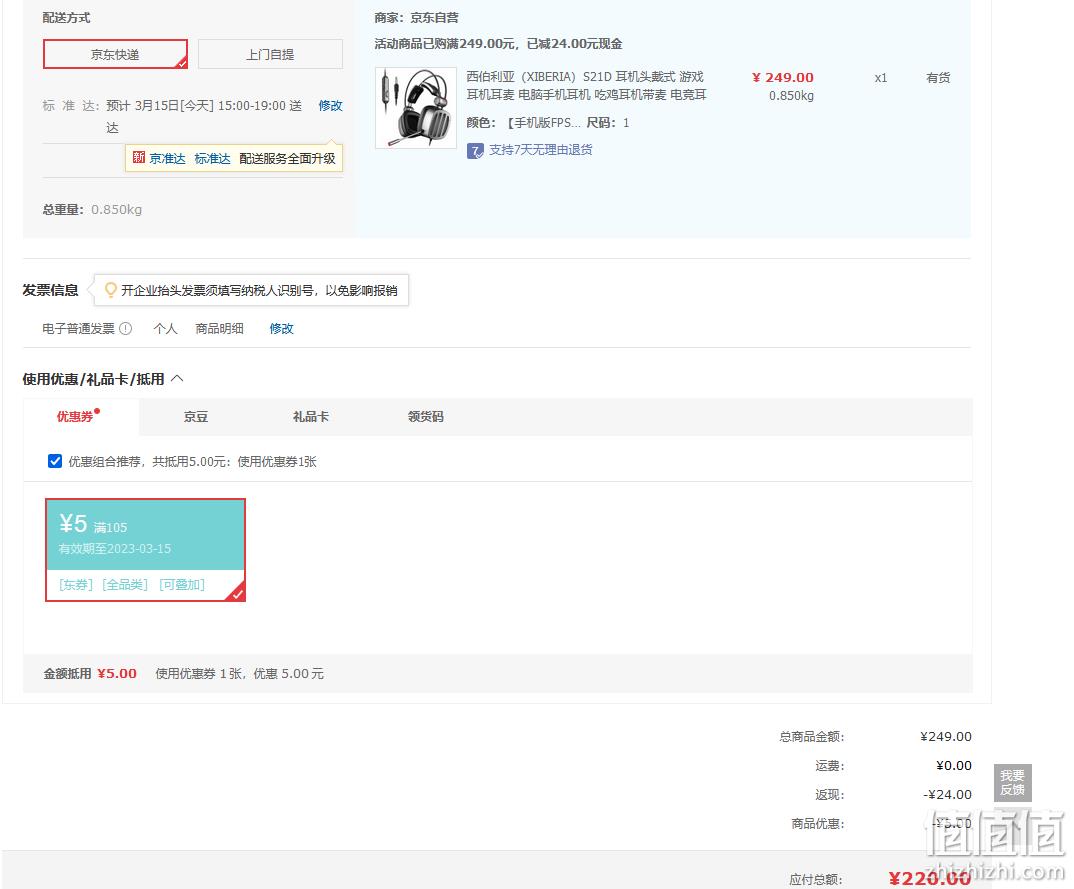Click the info icon beside 电子普通发票
This screenshot has height=889, width=1074.
point(126,329)
